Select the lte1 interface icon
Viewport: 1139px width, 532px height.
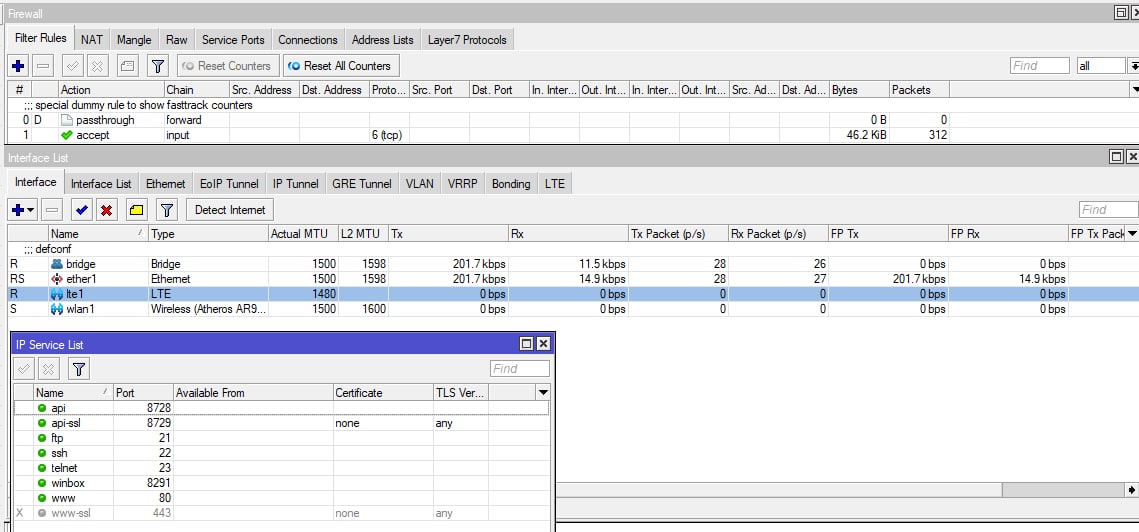tap(57, 294)
